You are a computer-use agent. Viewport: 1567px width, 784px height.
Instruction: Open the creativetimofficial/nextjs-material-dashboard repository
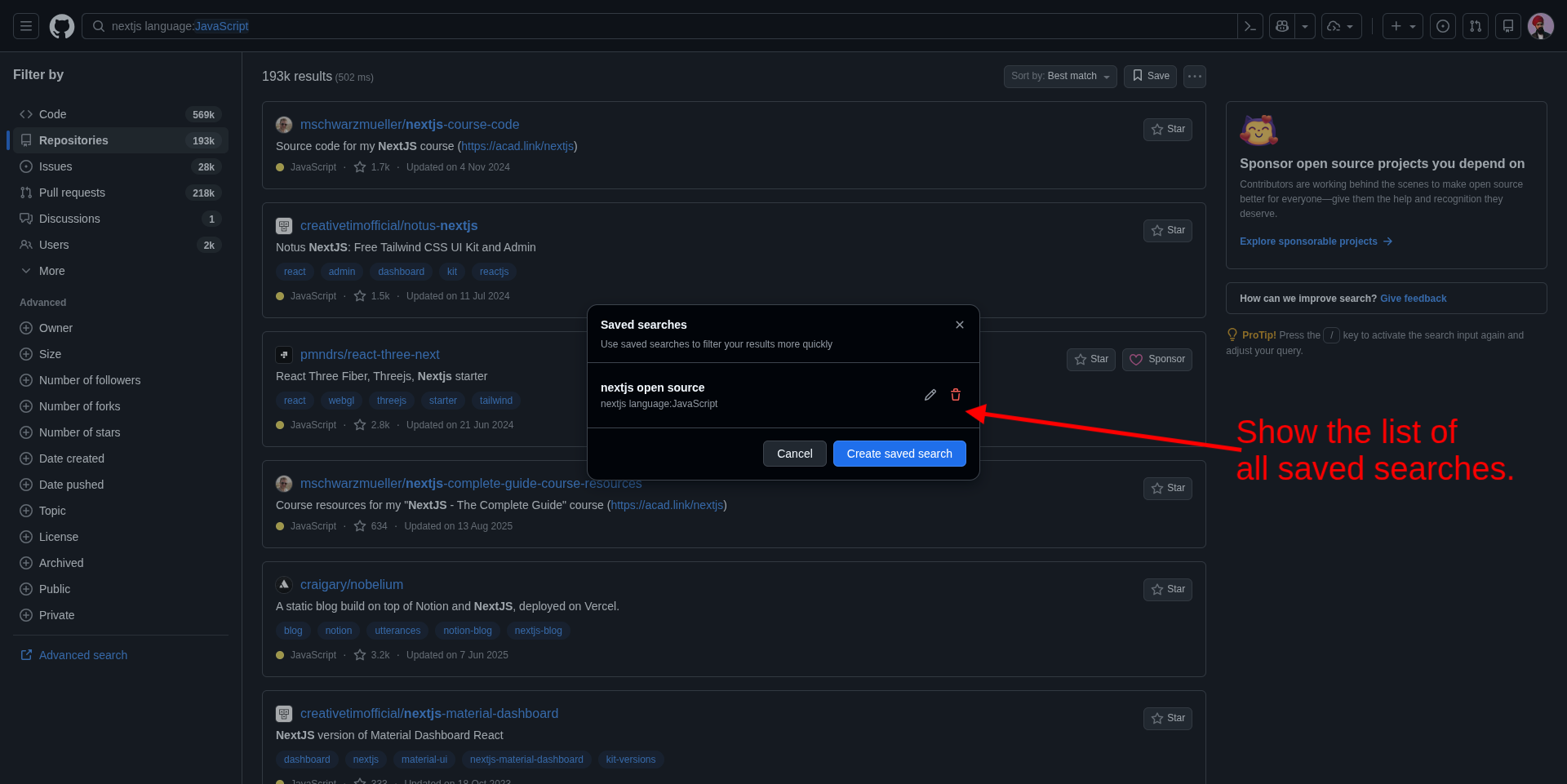[429, 714]
